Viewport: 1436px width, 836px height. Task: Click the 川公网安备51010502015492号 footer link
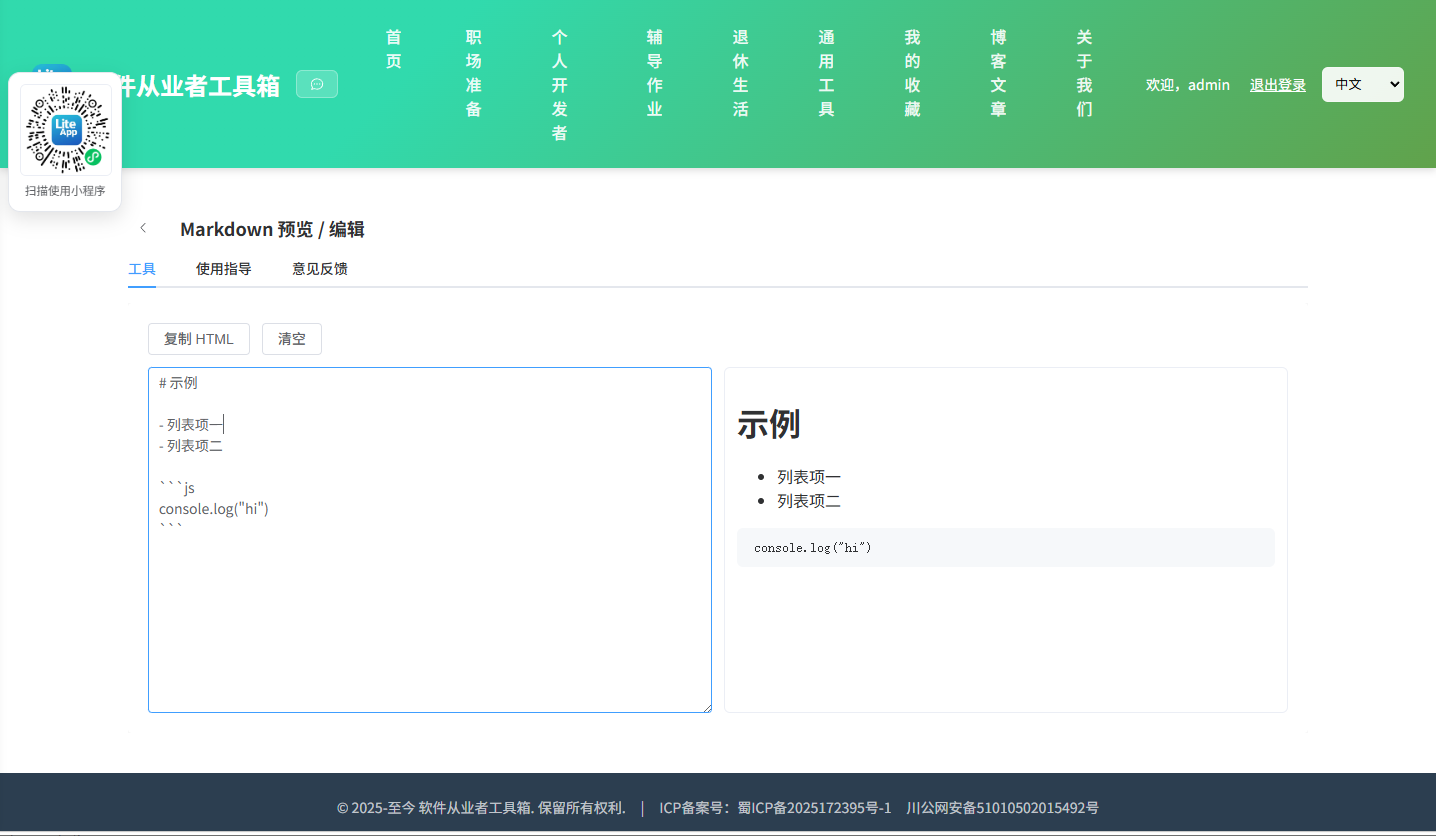[x=1002, y=808]
